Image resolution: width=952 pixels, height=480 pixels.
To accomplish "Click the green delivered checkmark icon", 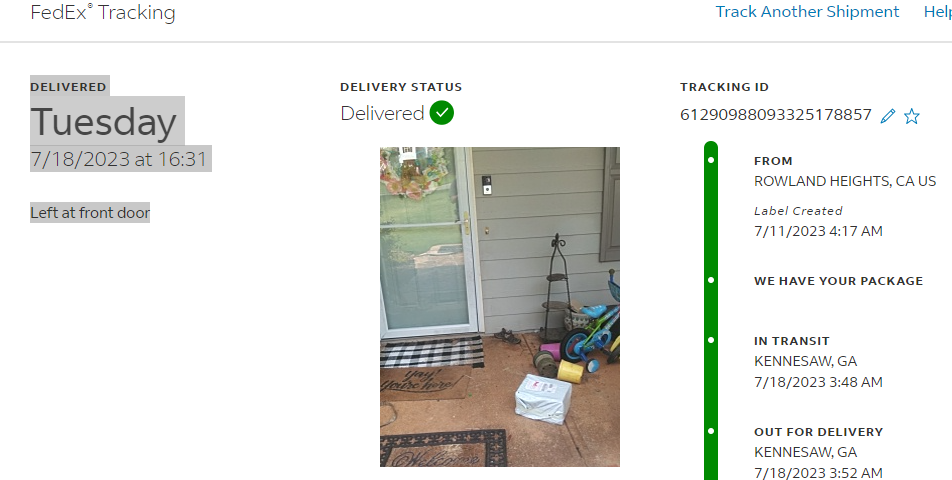I will (441, 113).
